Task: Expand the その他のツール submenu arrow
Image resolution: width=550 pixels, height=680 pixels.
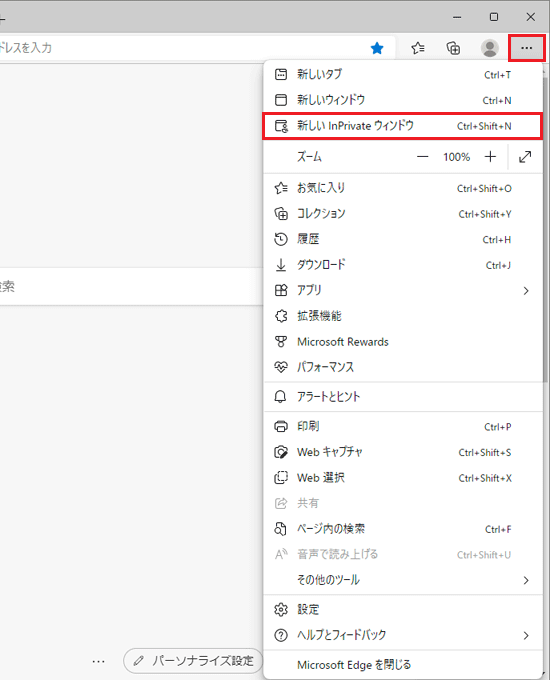Action: 526,580
